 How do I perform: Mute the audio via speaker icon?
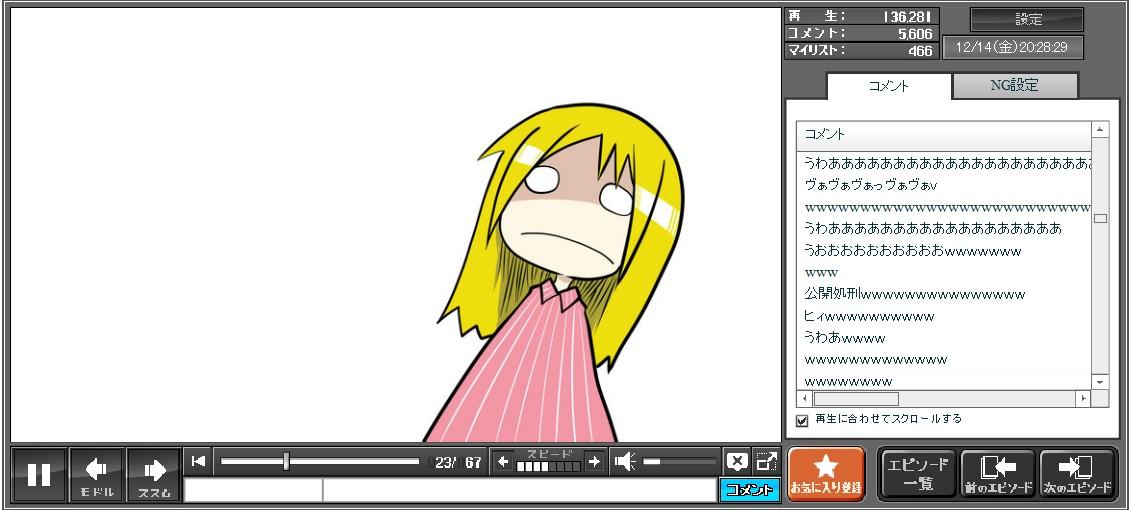625,461
